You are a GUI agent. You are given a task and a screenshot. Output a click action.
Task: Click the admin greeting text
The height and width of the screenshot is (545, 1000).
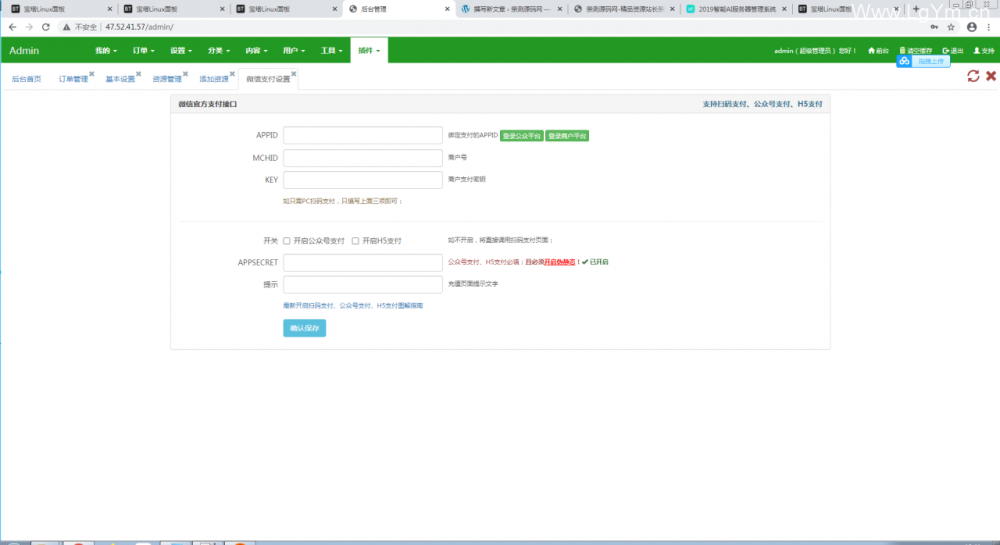(x=815, y=50)
